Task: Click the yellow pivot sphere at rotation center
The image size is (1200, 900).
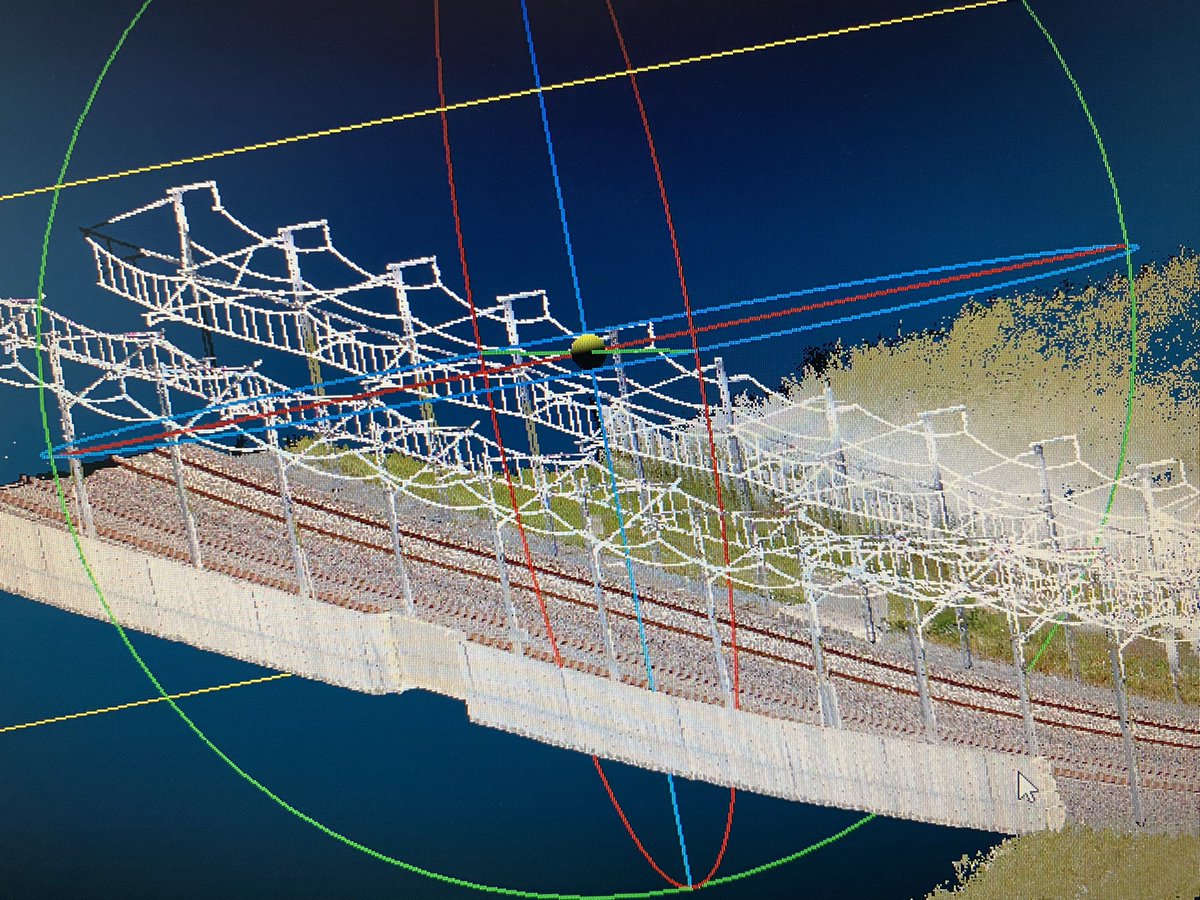Action: click(x=588, y=352)
